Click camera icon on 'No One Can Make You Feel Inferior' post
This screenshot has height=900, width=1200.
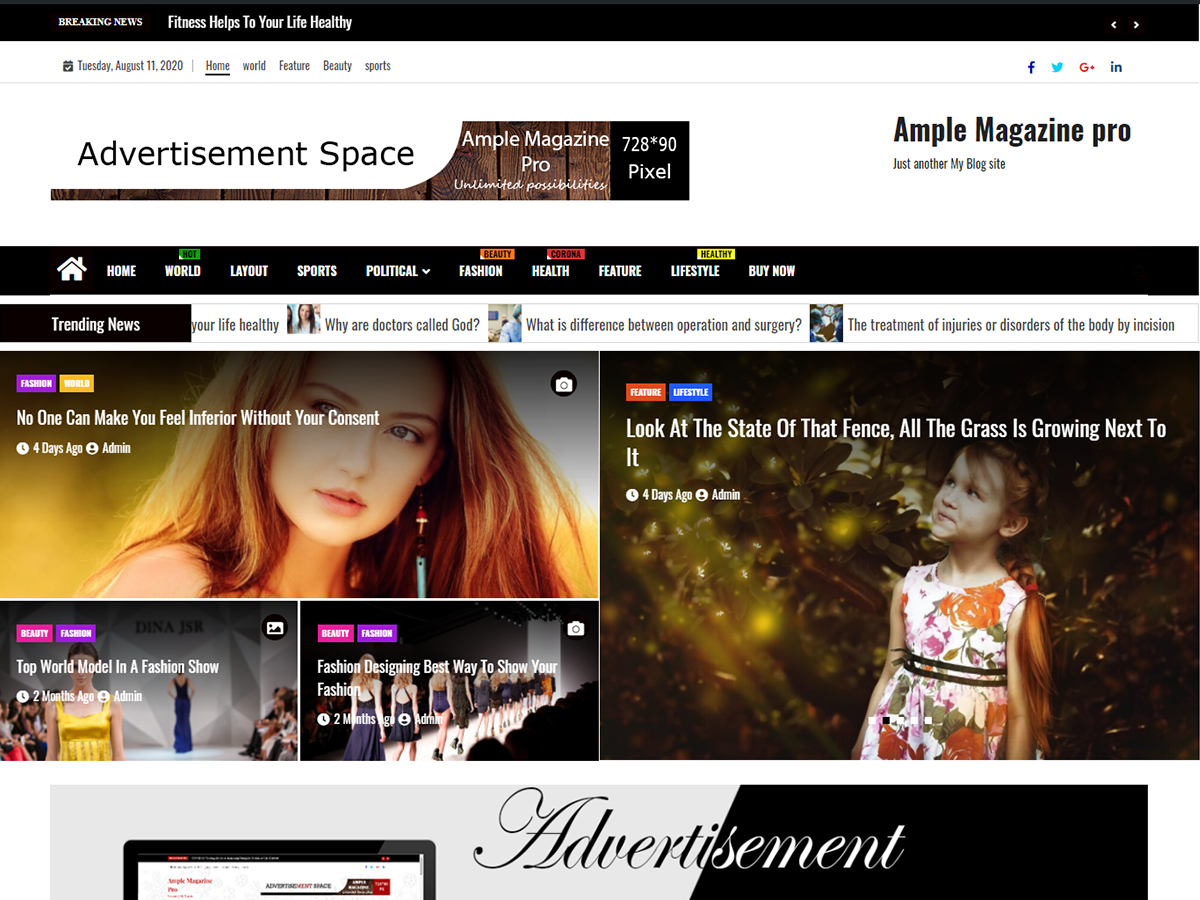[564, 384]
